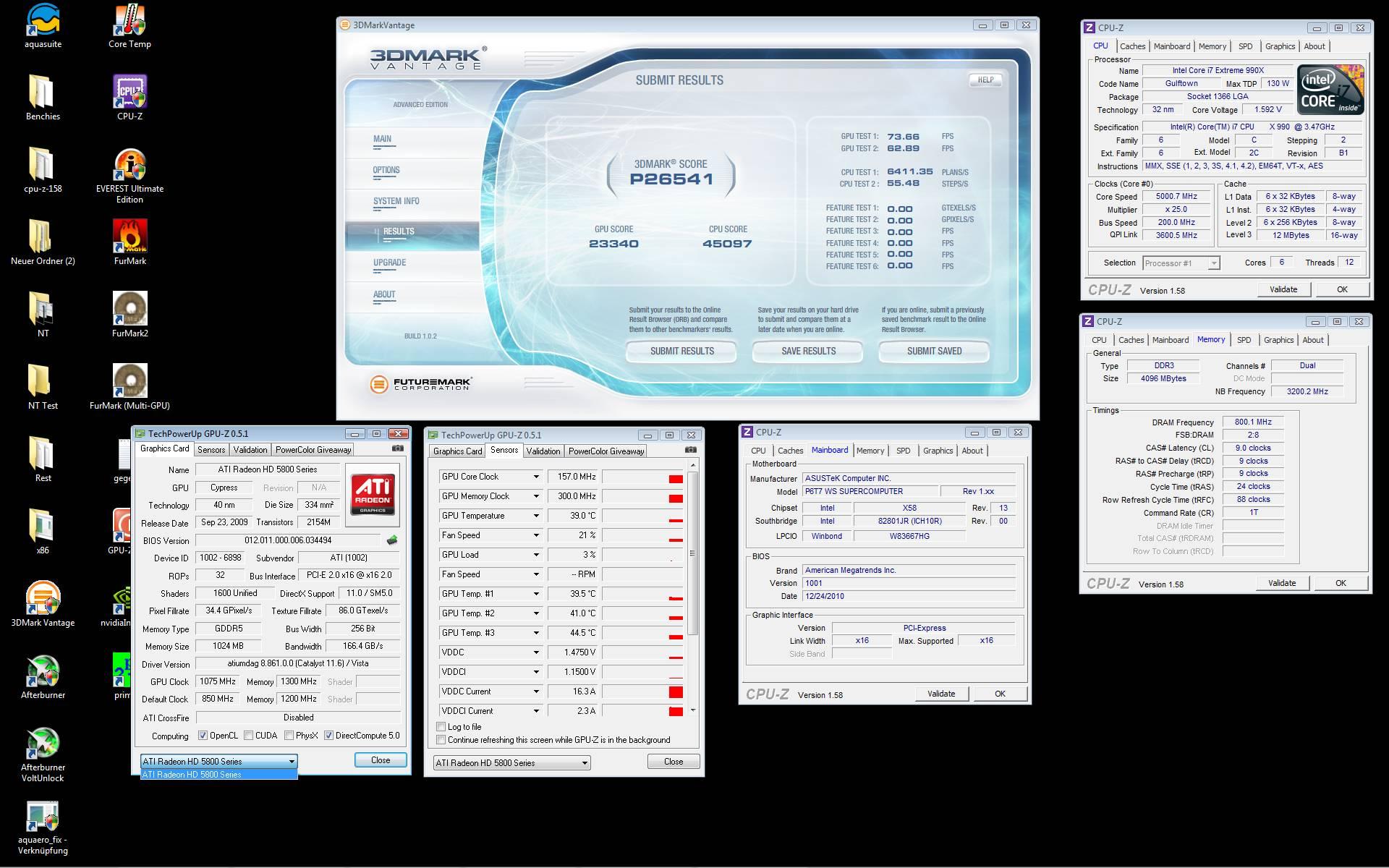Click the Driver Version field in GPU-Z
Screen dimensions: 1389x868
[x=297, y=663]
